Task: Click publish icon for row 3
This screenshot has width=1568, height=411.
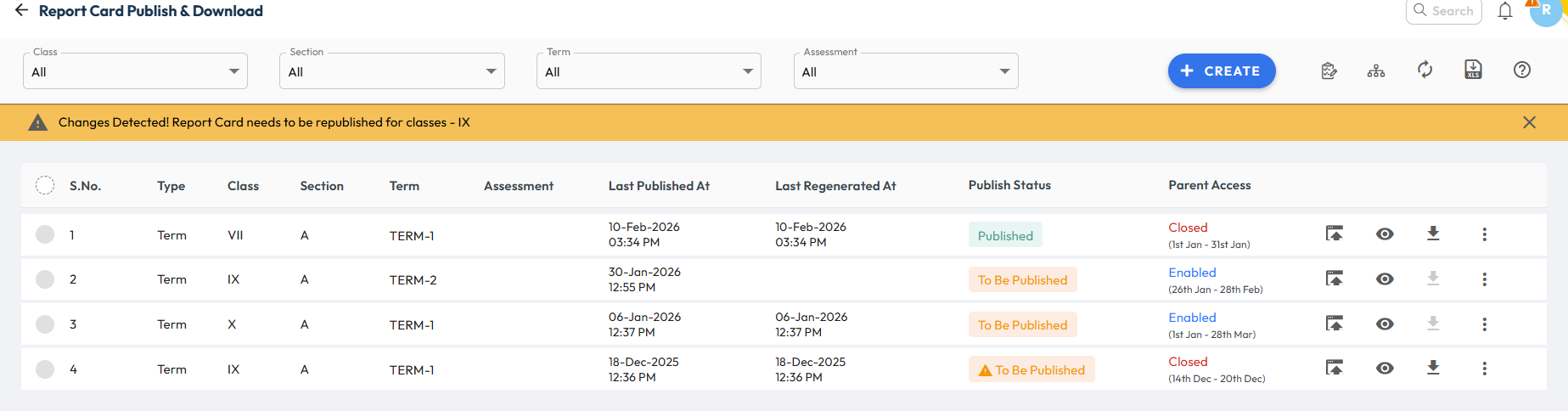Action: (x=1334, y=324)
